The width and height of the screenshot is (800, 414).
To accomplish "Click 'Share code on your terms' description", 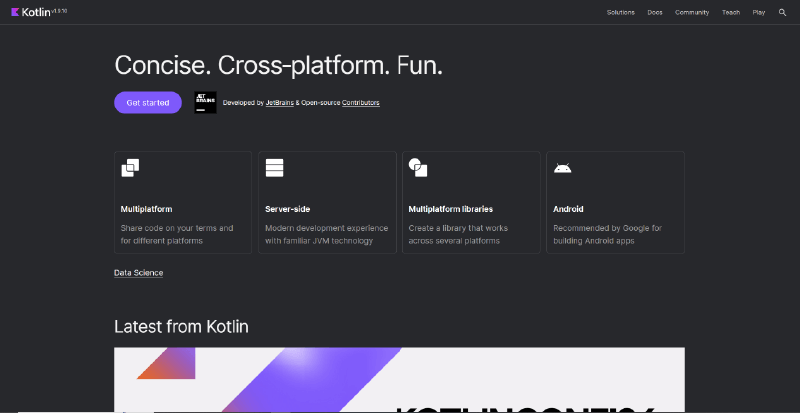I will (x=177, y=234).
